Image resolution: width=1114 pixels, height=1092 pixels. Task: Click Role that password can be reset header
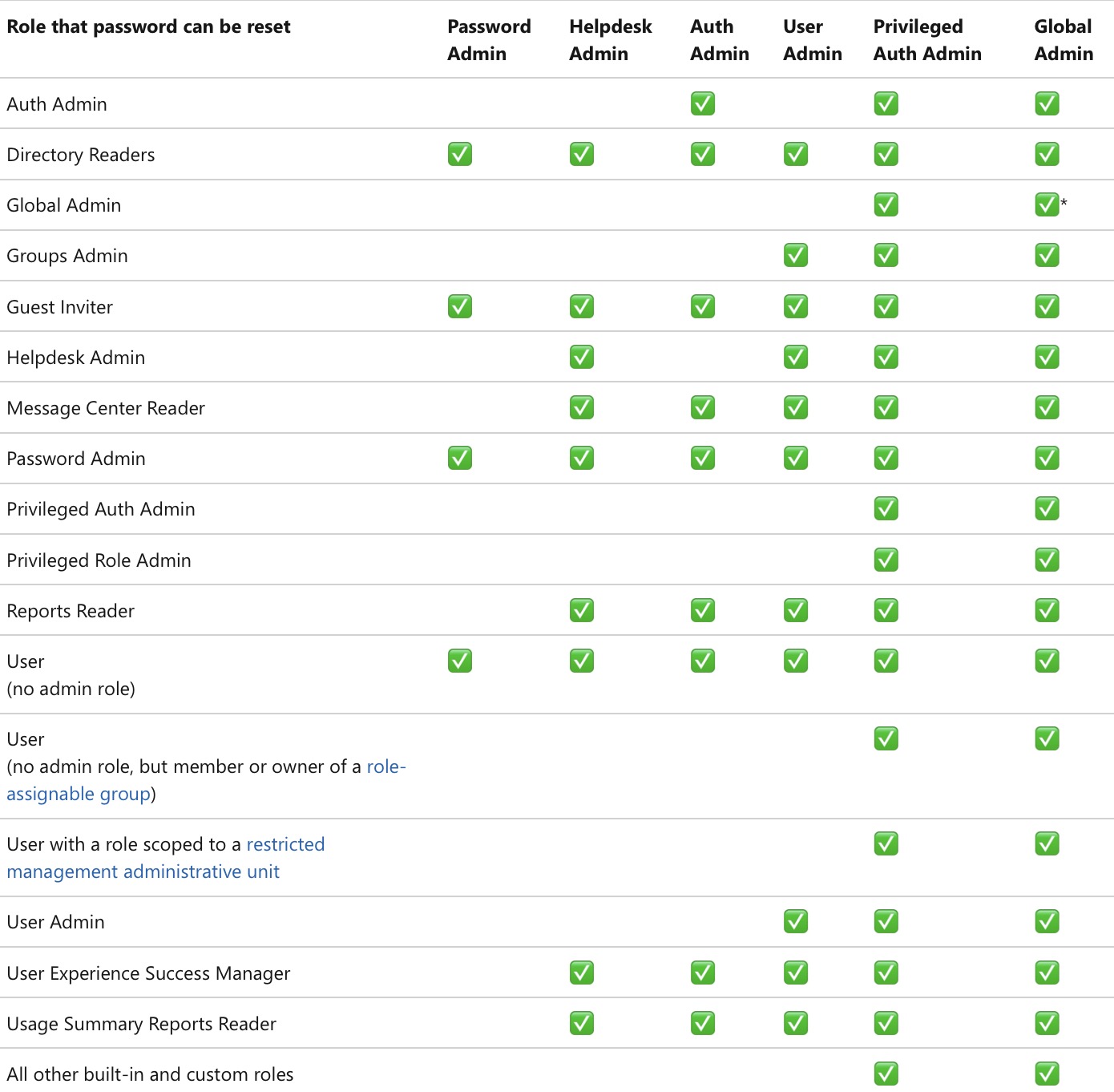tap(148, 26)
